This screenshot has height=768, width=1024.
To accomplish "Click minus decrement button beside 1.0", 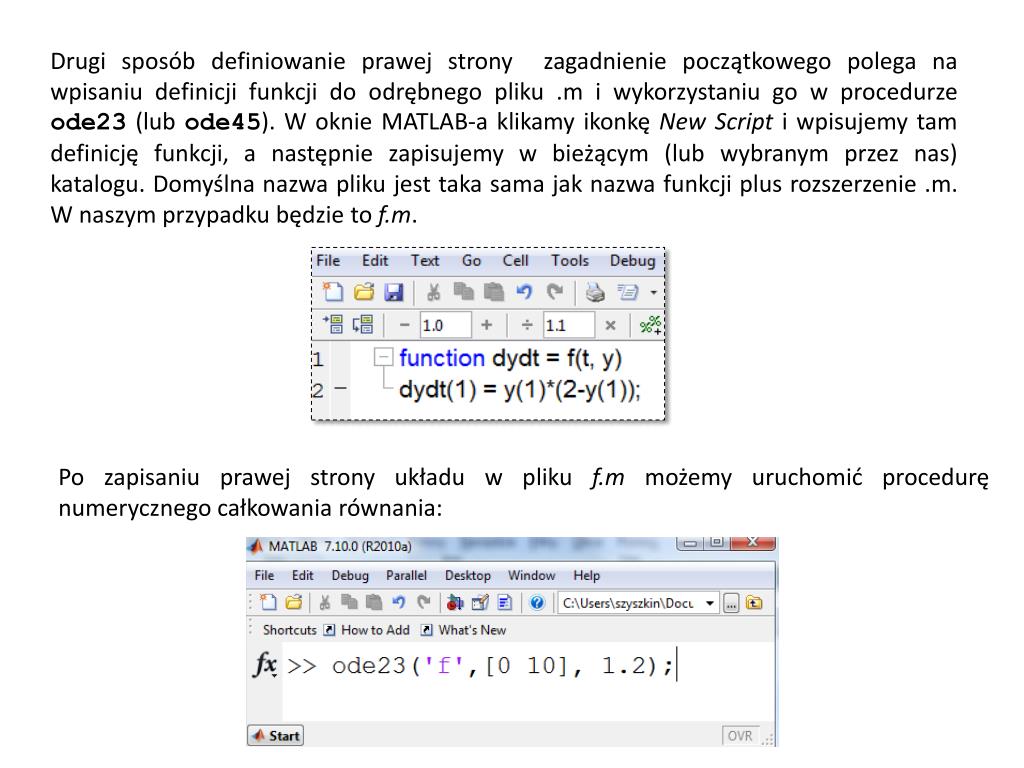I will [x=404, y=325].
